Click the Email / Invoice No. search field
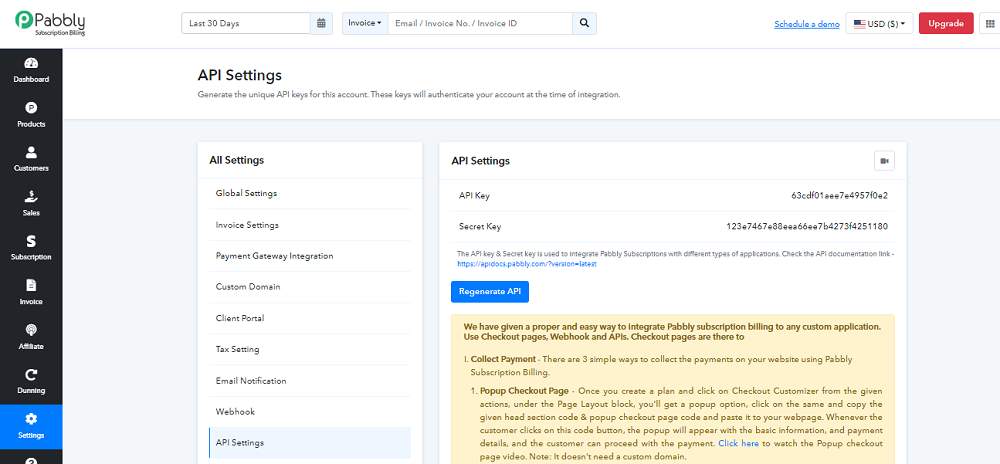The height and width of the screenshot is (464, 1000). pyautogui.click(x=480, y=24)
